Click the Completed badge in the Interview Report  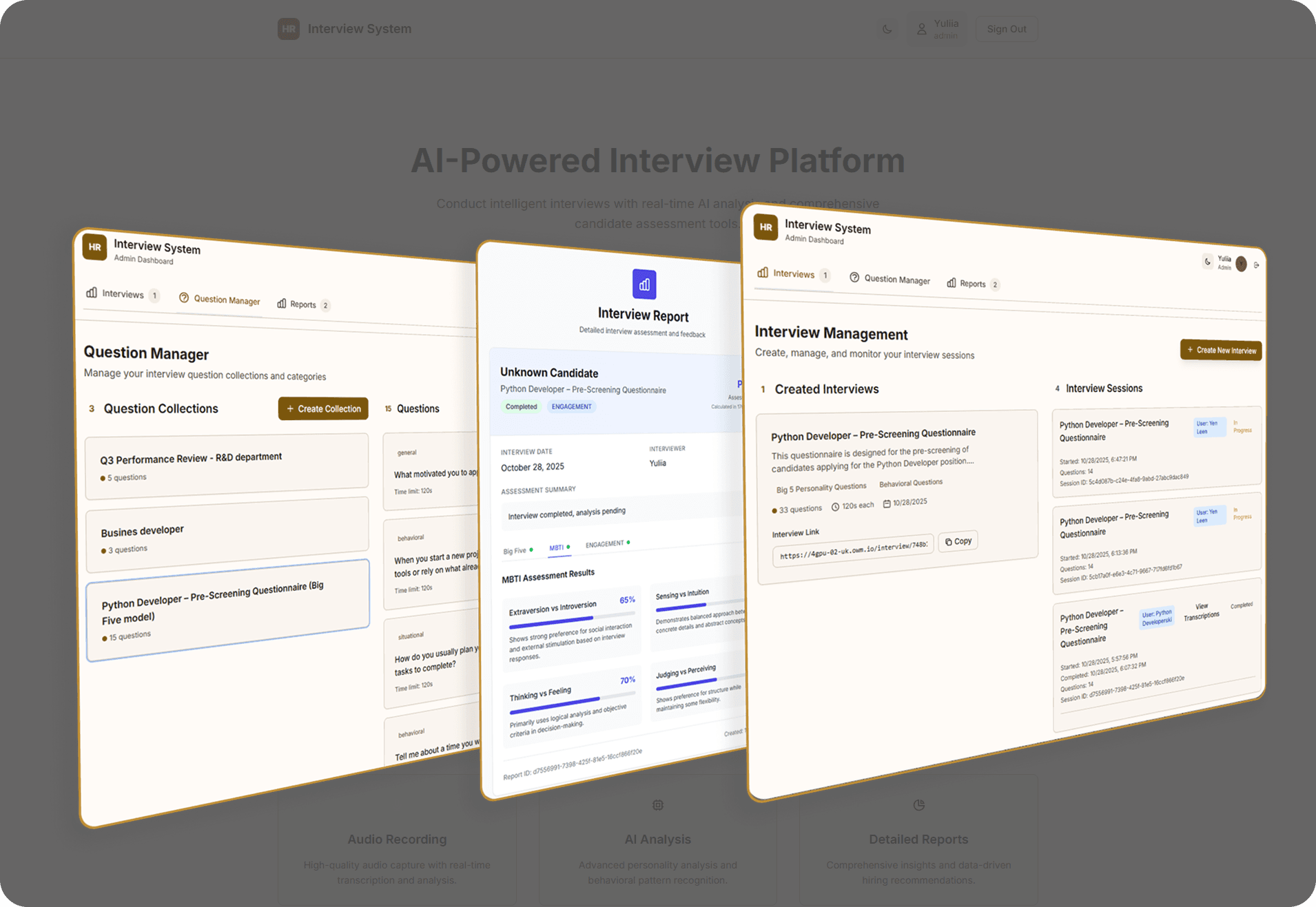coord(521,406)
